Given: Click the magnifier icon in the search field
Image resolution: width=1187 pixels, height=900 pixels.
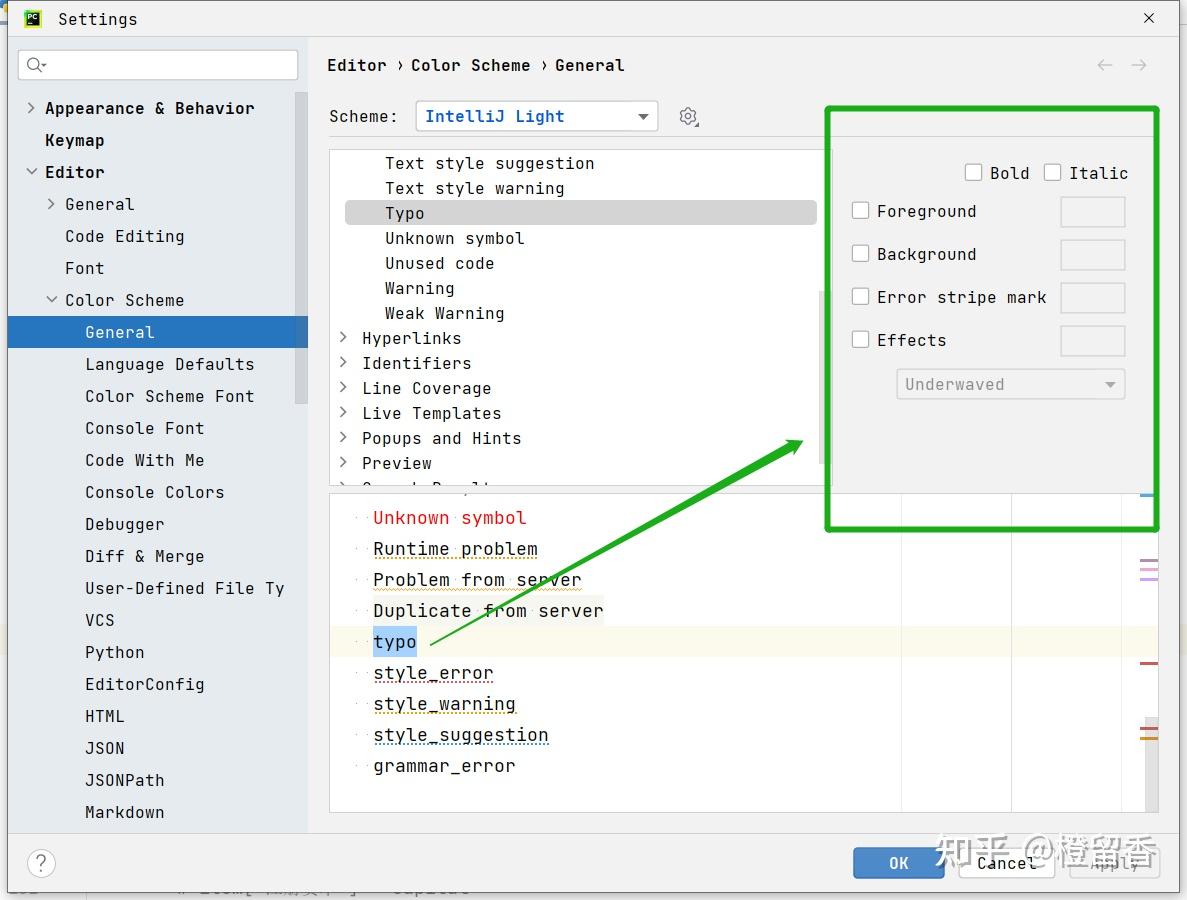Looking at the screenshot, I should click(x=35, y=64).
